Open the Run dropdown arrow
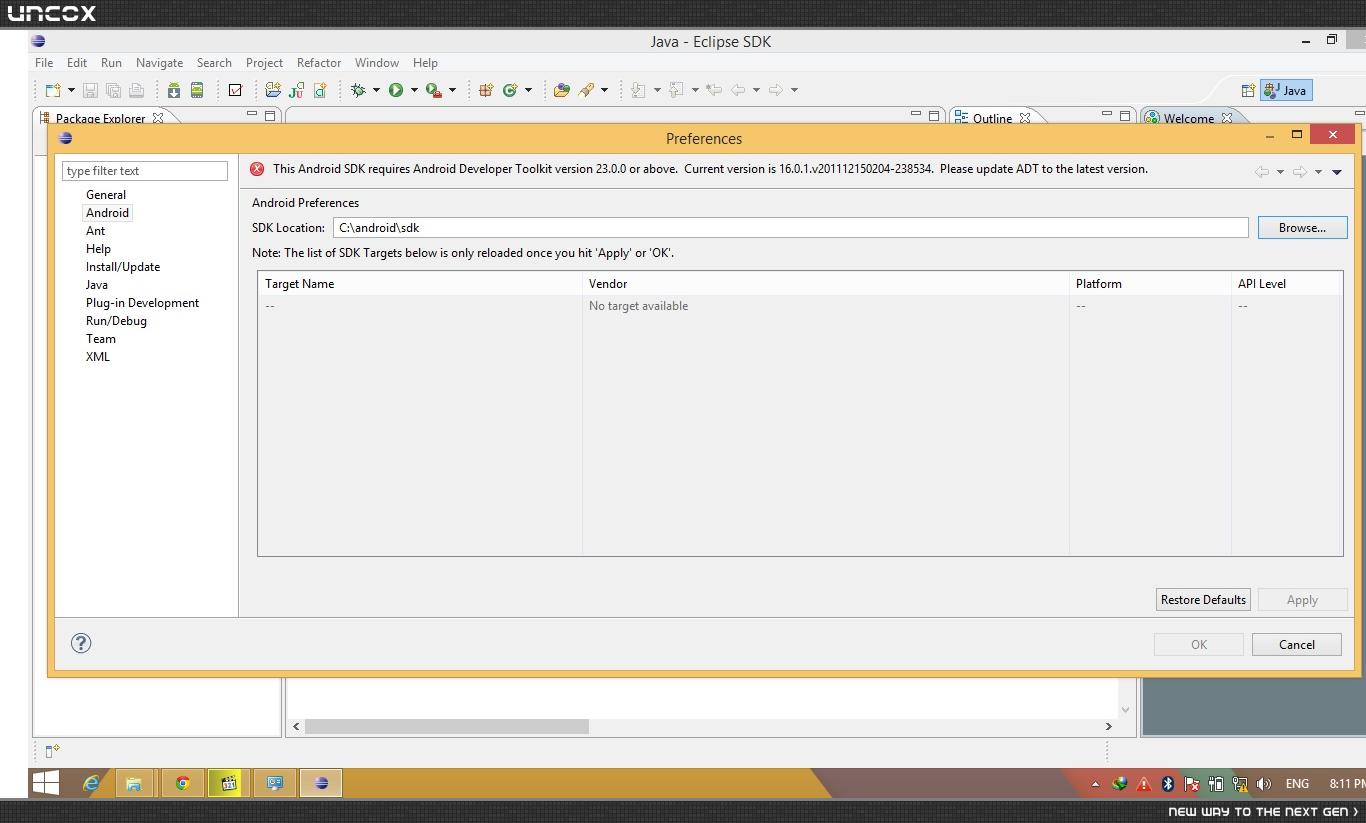This screenshot has width=1366, height=823. click(414, 90)
